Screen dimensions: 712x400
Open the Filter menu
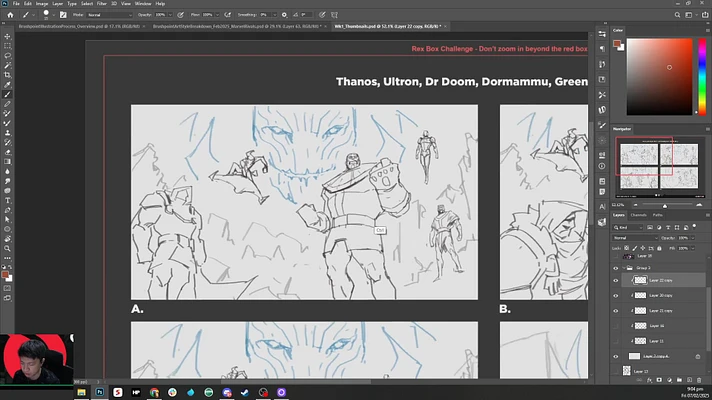(102, 4)
